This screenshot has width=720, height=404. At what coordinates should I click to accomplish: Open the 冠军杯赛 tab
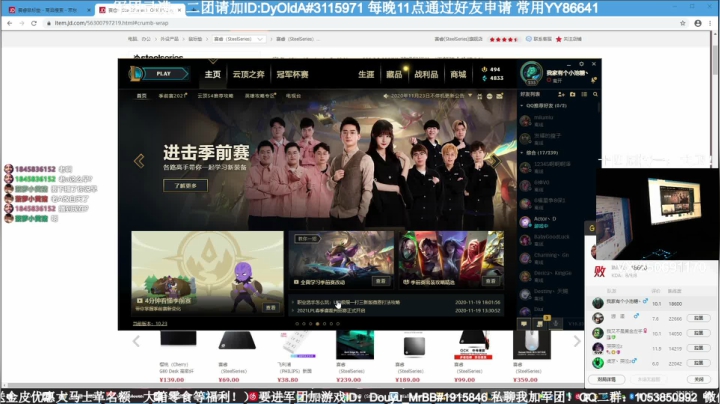point(292,74)
